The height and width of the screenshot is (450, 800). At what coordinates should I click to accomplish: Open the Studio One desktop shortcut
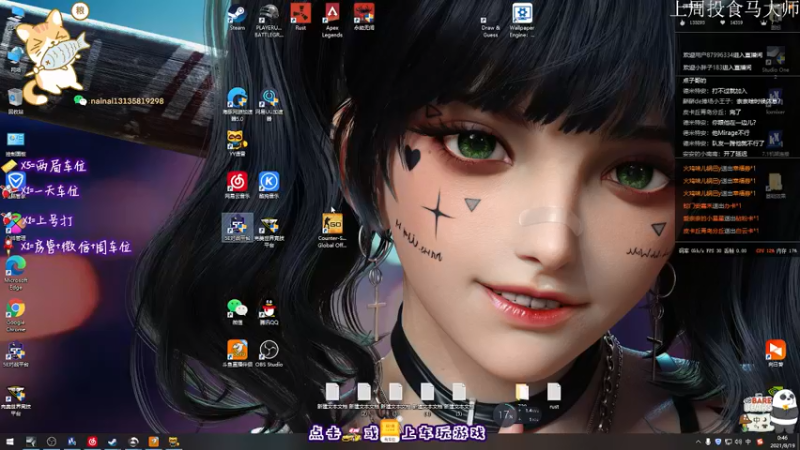tap(776, 60)
